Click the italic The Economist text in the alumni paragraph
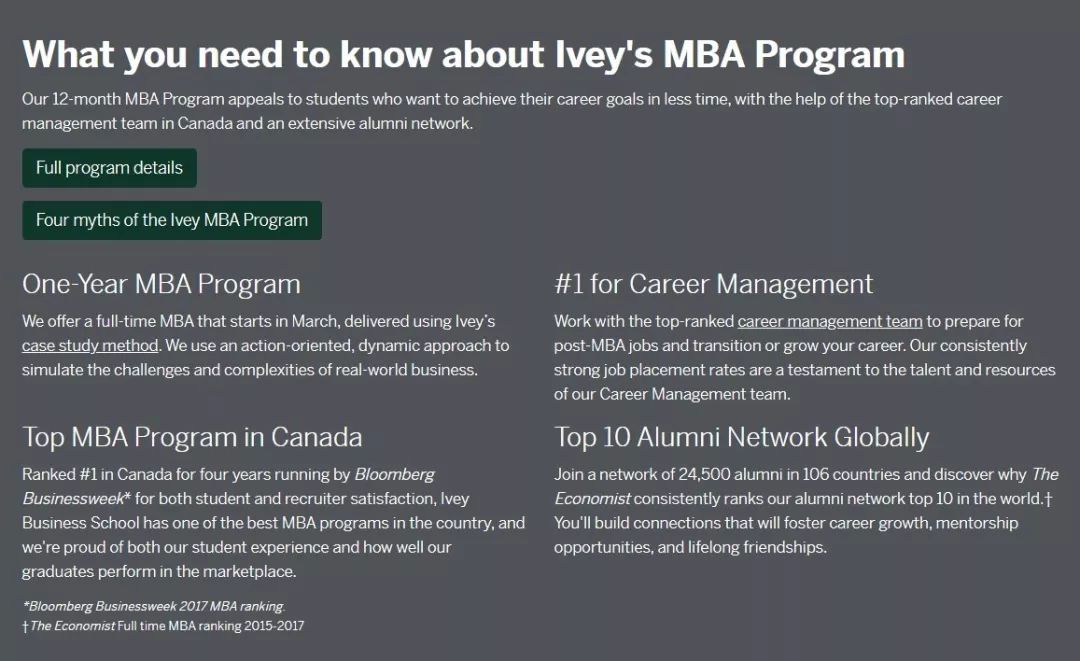This screenshot has width=1080, height=661. click(806, 487)
